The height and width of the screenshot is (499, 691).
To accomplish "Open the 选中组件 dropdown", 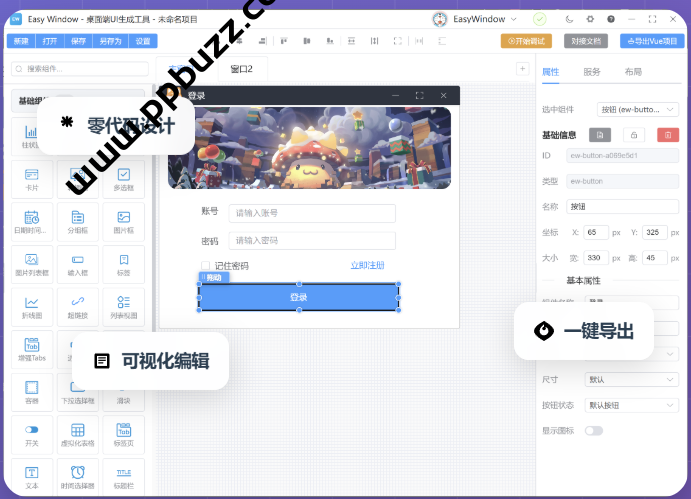I will click(637, 109).
